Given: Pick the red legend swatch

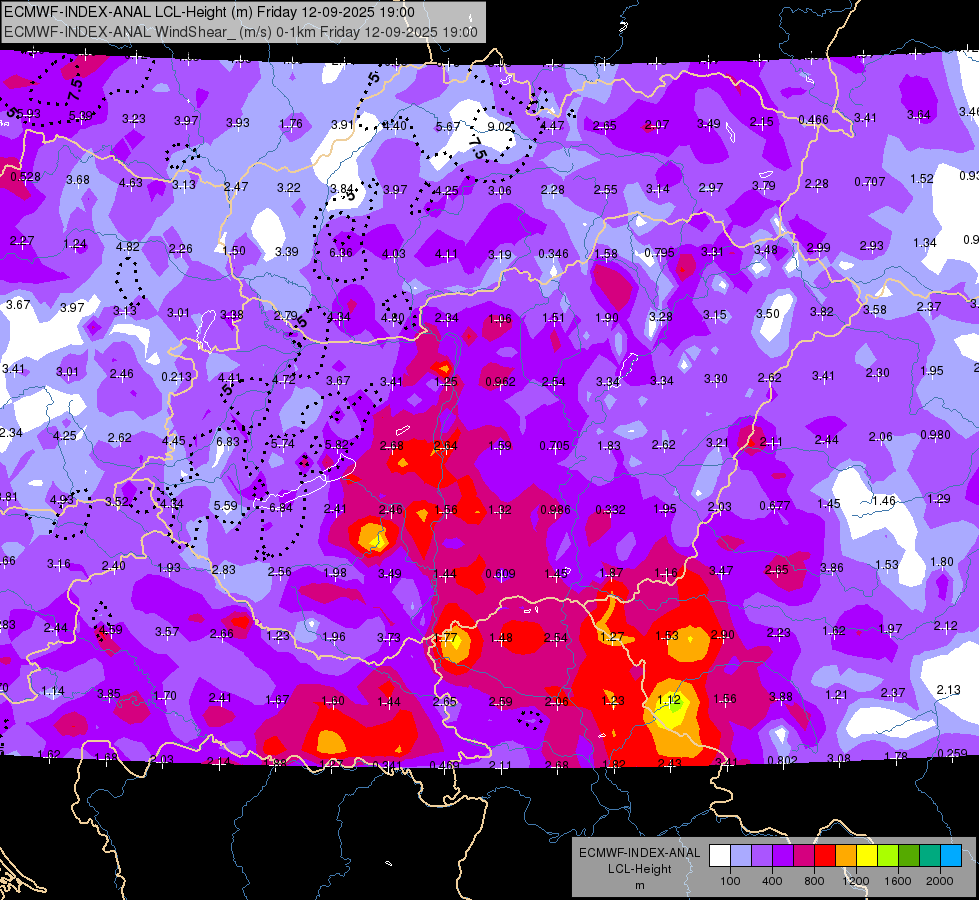Looking at the screenshot, I should (825, 855).
